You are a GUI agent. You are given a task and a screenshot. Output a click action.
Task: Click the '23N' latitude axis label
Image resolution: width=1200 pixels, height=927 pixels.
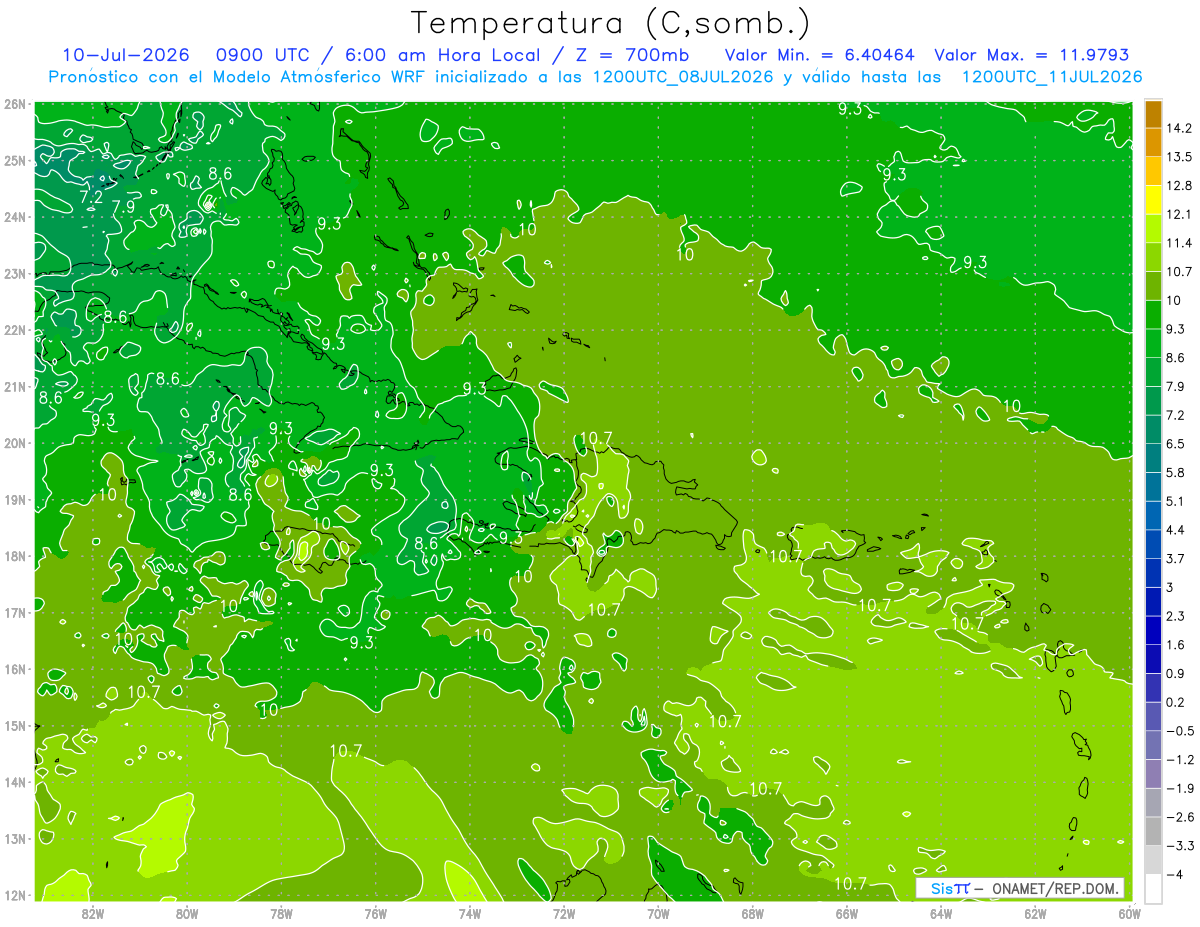15,273
